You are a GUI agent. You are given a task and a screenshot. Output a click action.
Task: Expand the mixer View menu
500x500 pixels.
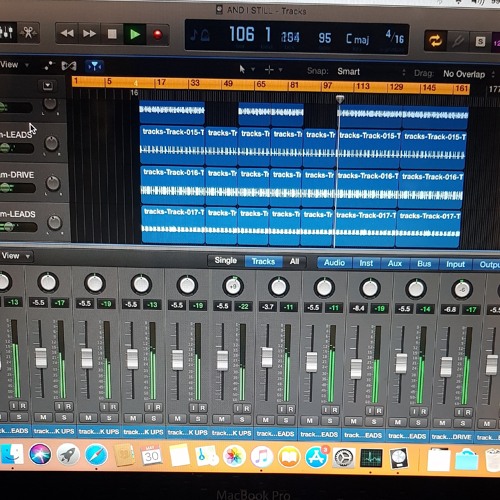pyautogui.click(x=16, y=256)
